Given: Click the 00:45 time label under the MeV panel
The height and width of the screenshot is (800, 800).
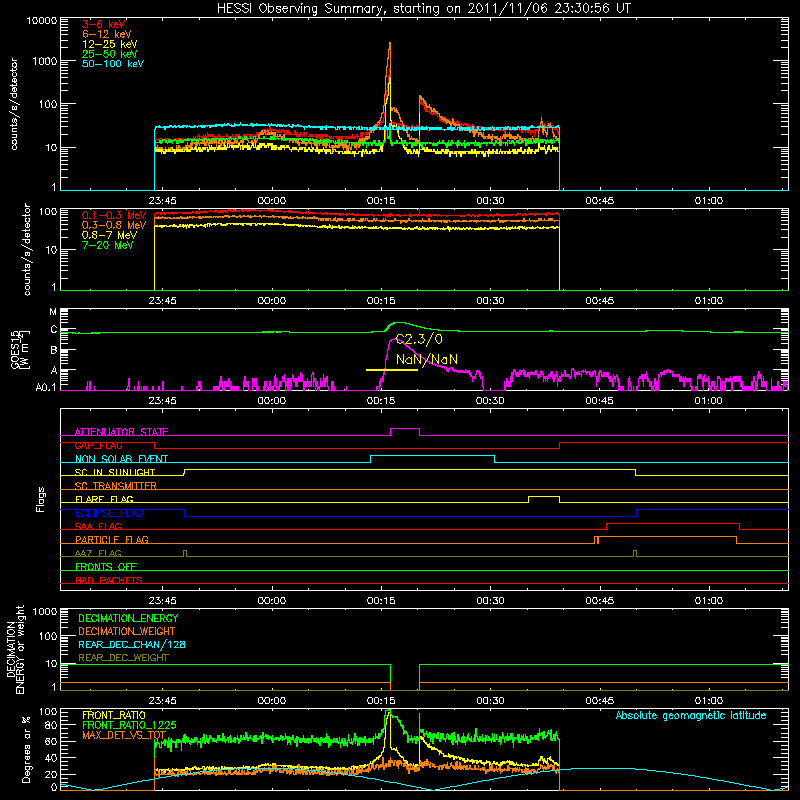Looking at the screenshot, I should click(599, 301).
